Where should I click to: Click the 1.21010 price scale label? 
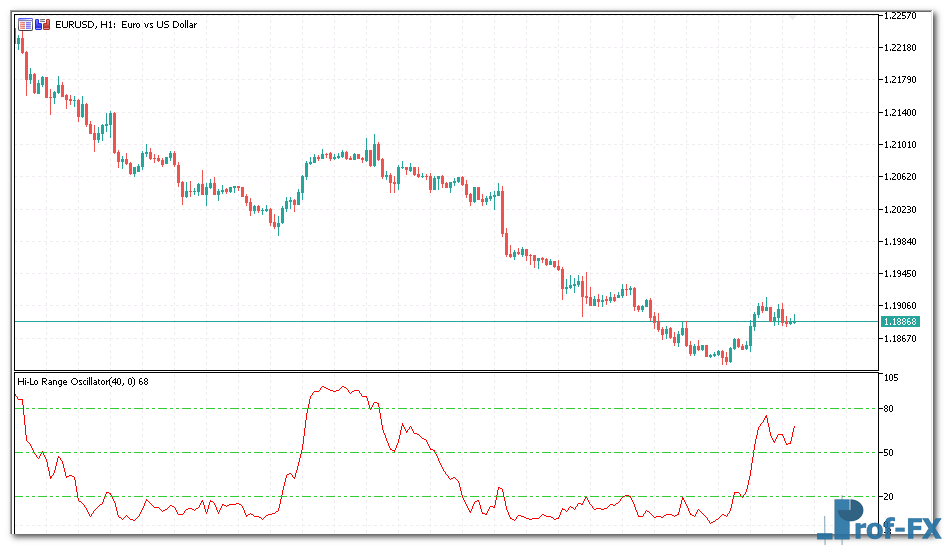pyautogui.click(x=900, y=145)
